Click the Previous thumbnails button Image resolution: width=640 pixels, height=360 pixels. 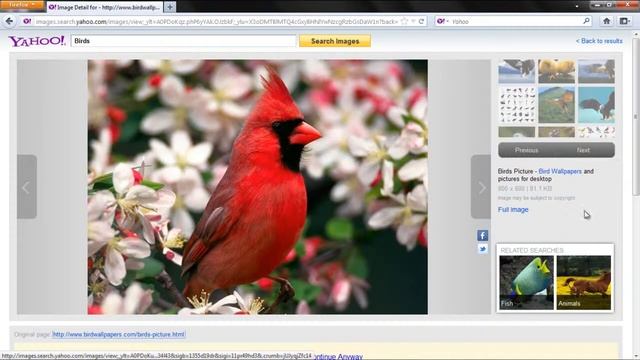pos(527,150)
